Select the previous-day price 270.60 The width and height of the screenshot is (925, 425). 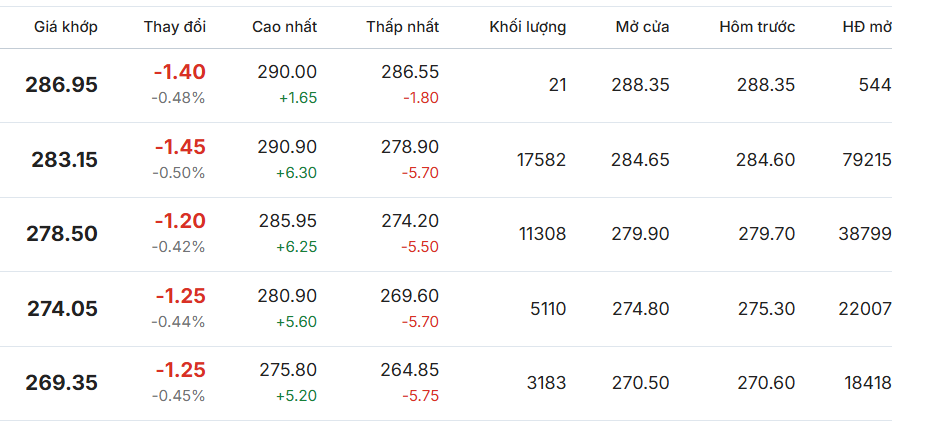tap(765, 383)
